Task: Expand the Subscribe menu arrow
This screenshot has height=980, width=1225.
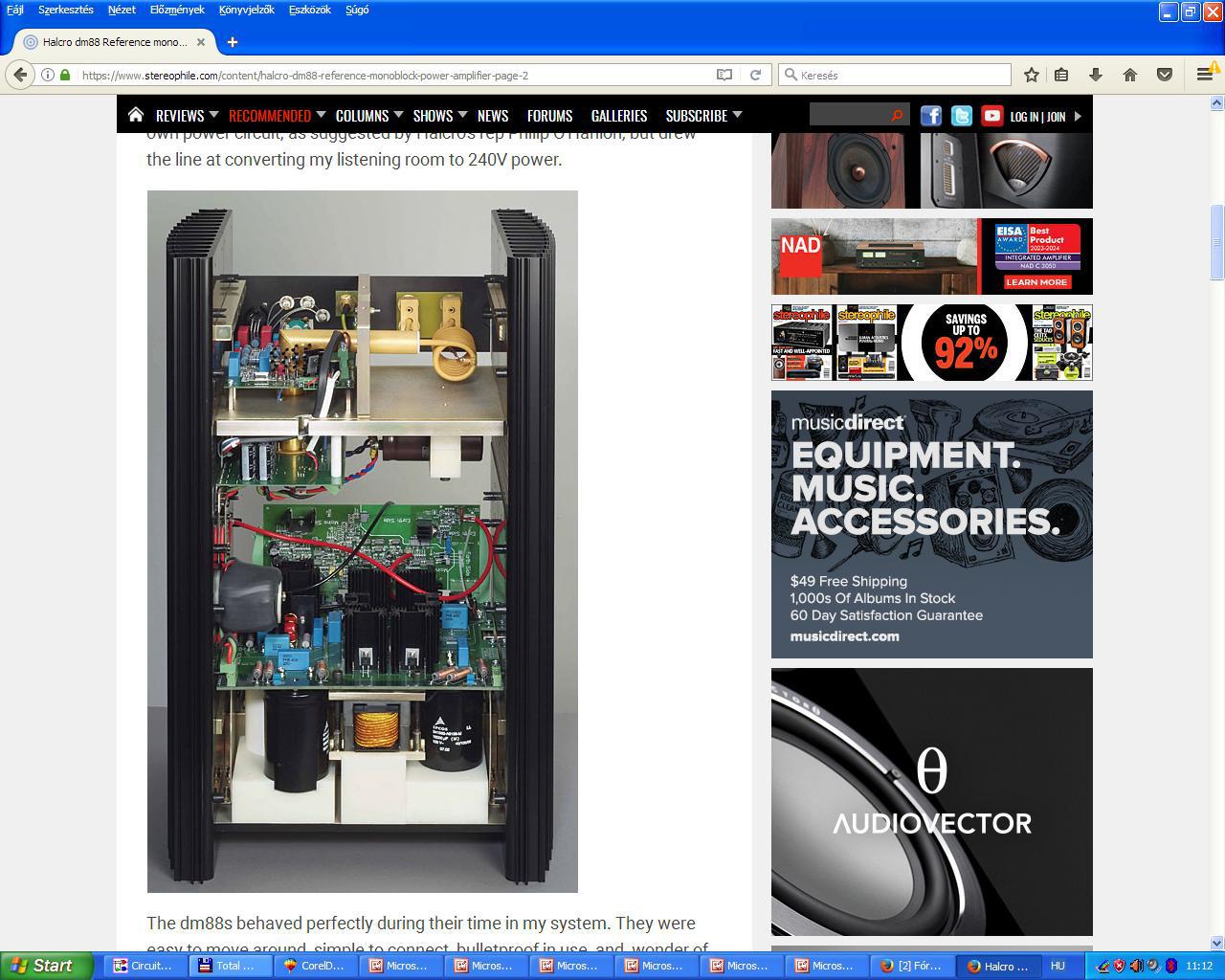Action: point(737,115)
